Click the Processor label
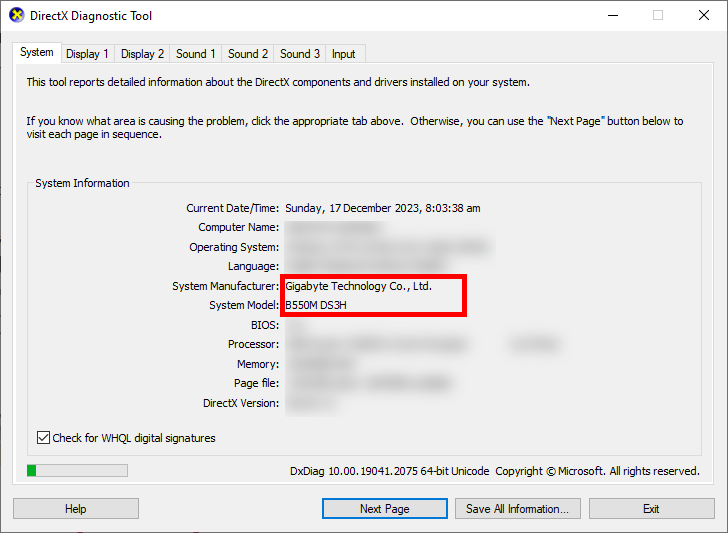728x533 pixels. pyautogui.click(x=254, y=344)
